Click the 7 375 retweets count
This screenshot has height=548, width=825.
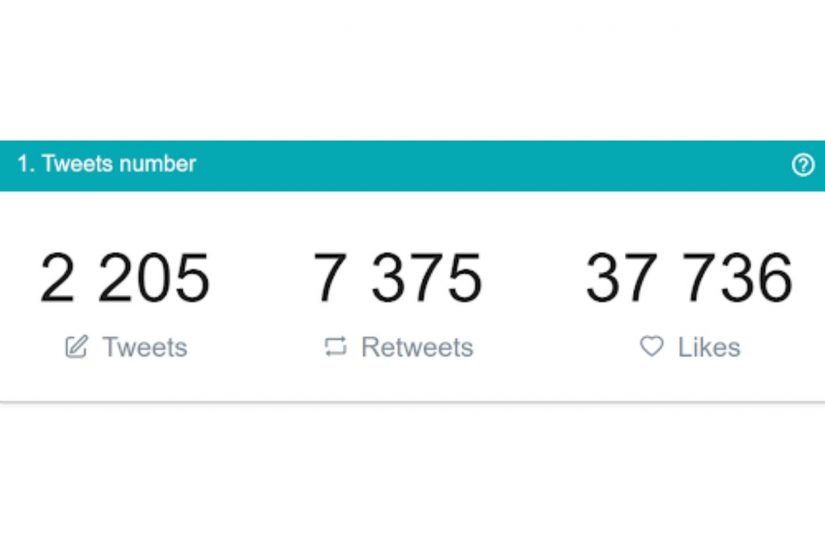coord(398,279)
